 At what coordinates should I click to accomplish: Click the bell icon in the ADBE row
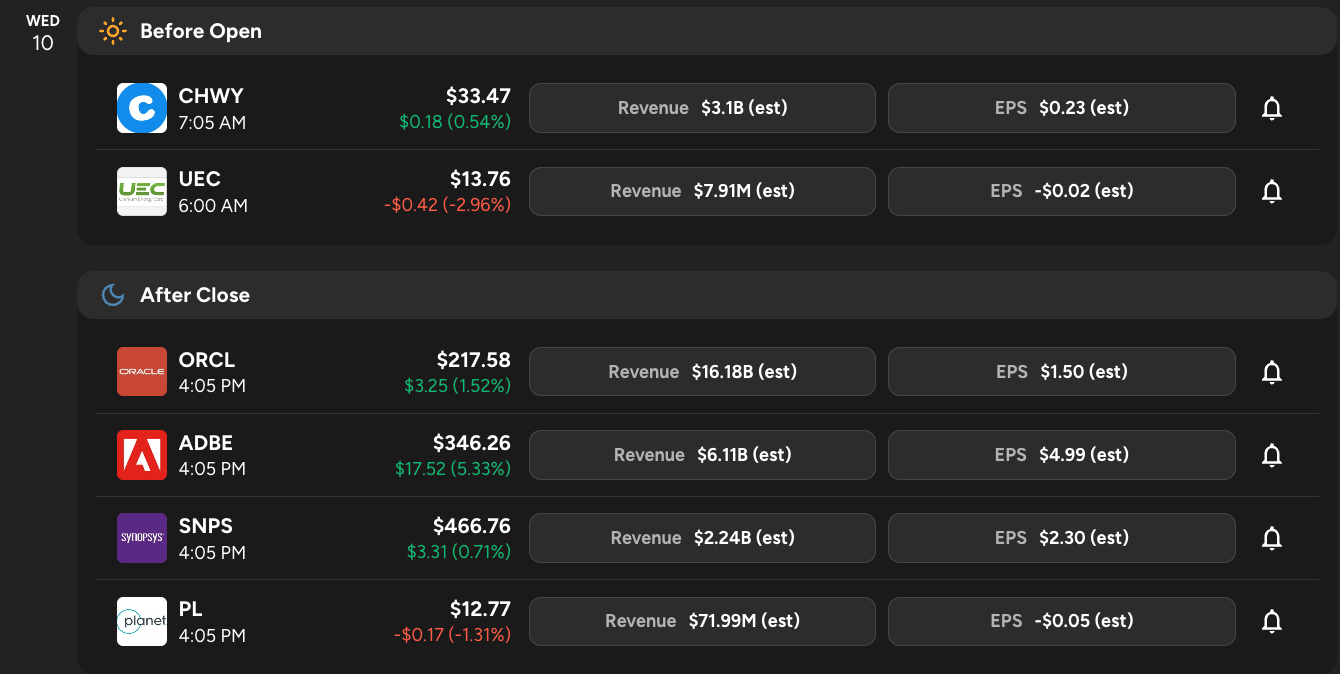(1272, 455)
